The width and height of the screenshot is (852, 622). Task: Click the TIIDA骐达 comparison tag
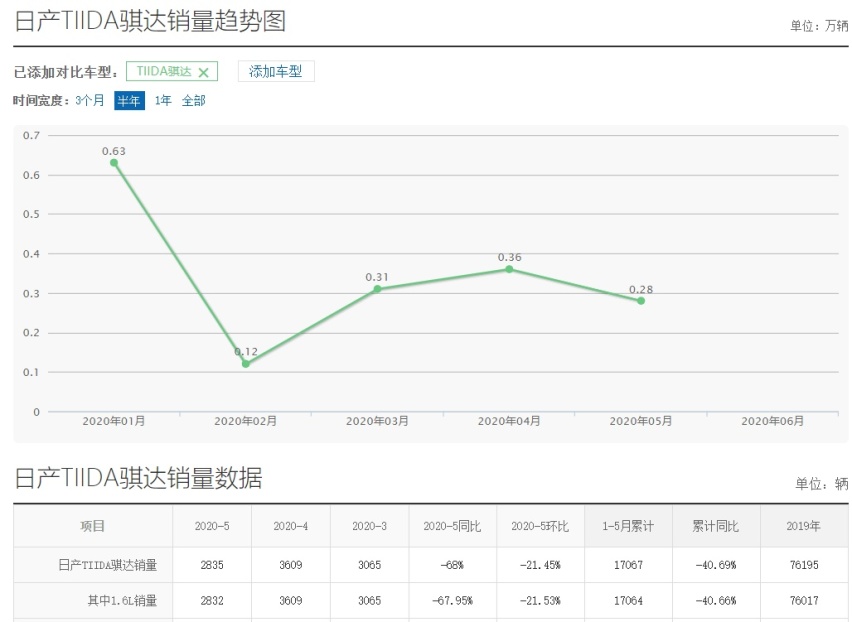[172, 71]
